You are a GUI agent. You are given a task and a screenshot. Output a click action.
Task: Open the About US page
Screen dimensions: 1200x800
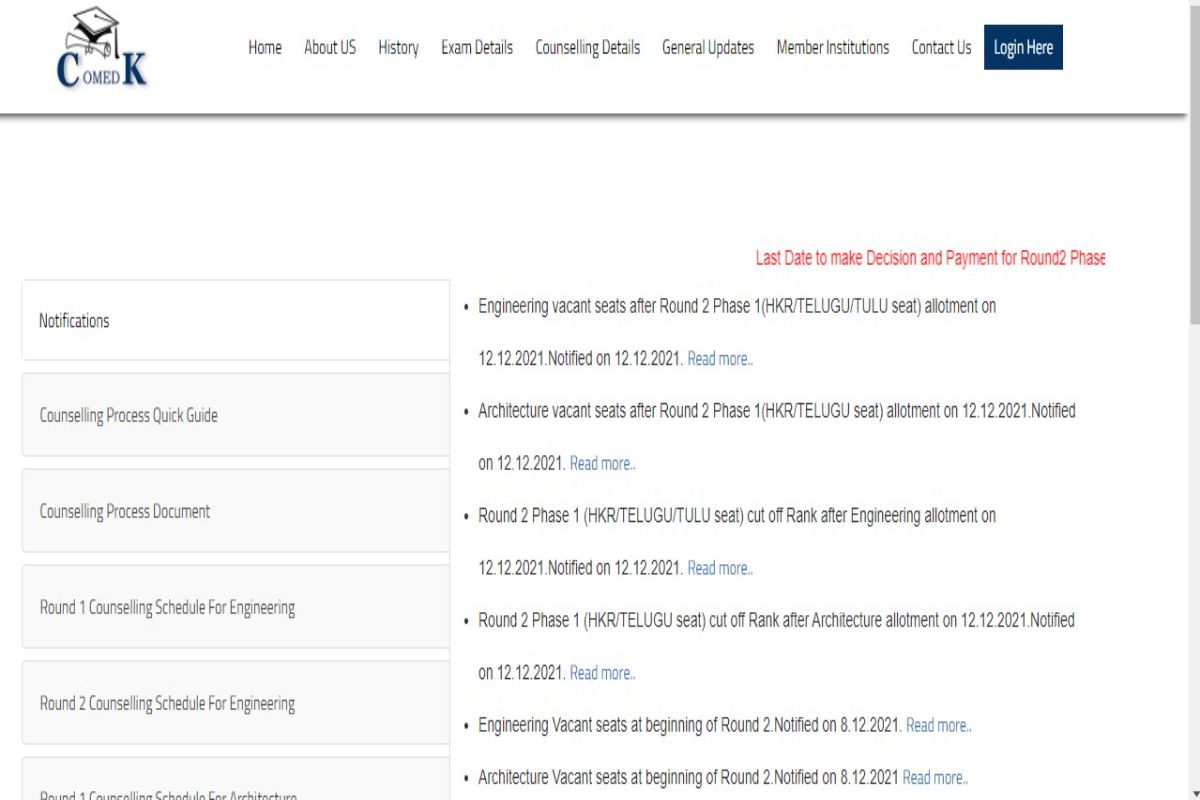(x=329, y=47)
